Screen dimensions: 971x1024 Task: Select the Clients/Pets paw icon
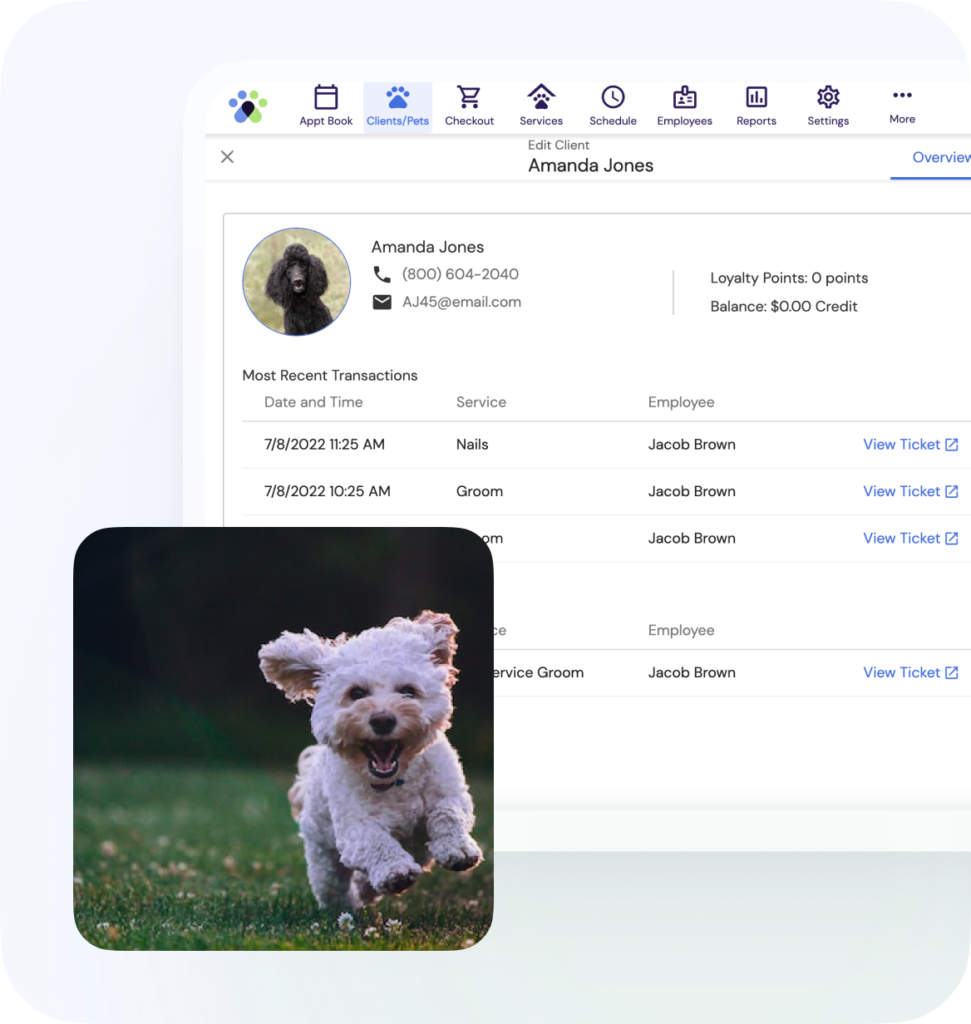[x=397, y=98]
